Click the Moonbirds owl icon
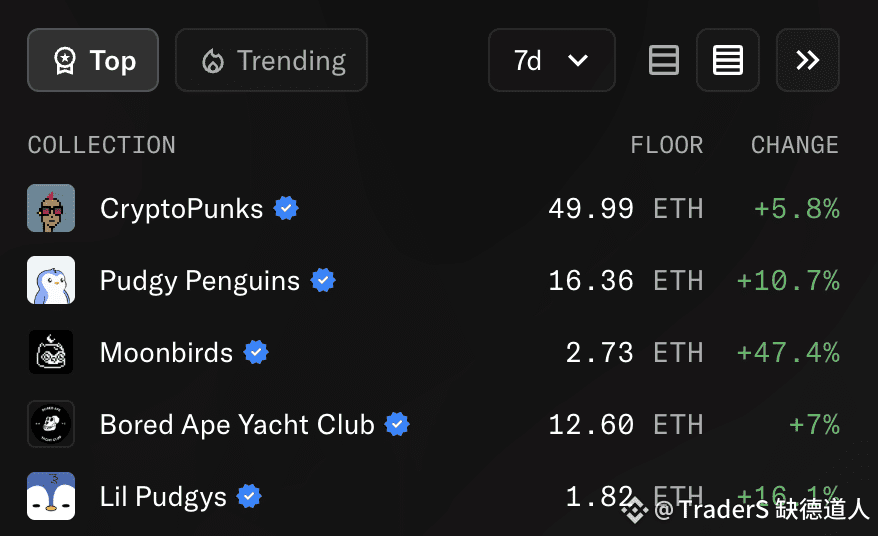This screenshot has height=536, width=878. [x=51, y=352]
